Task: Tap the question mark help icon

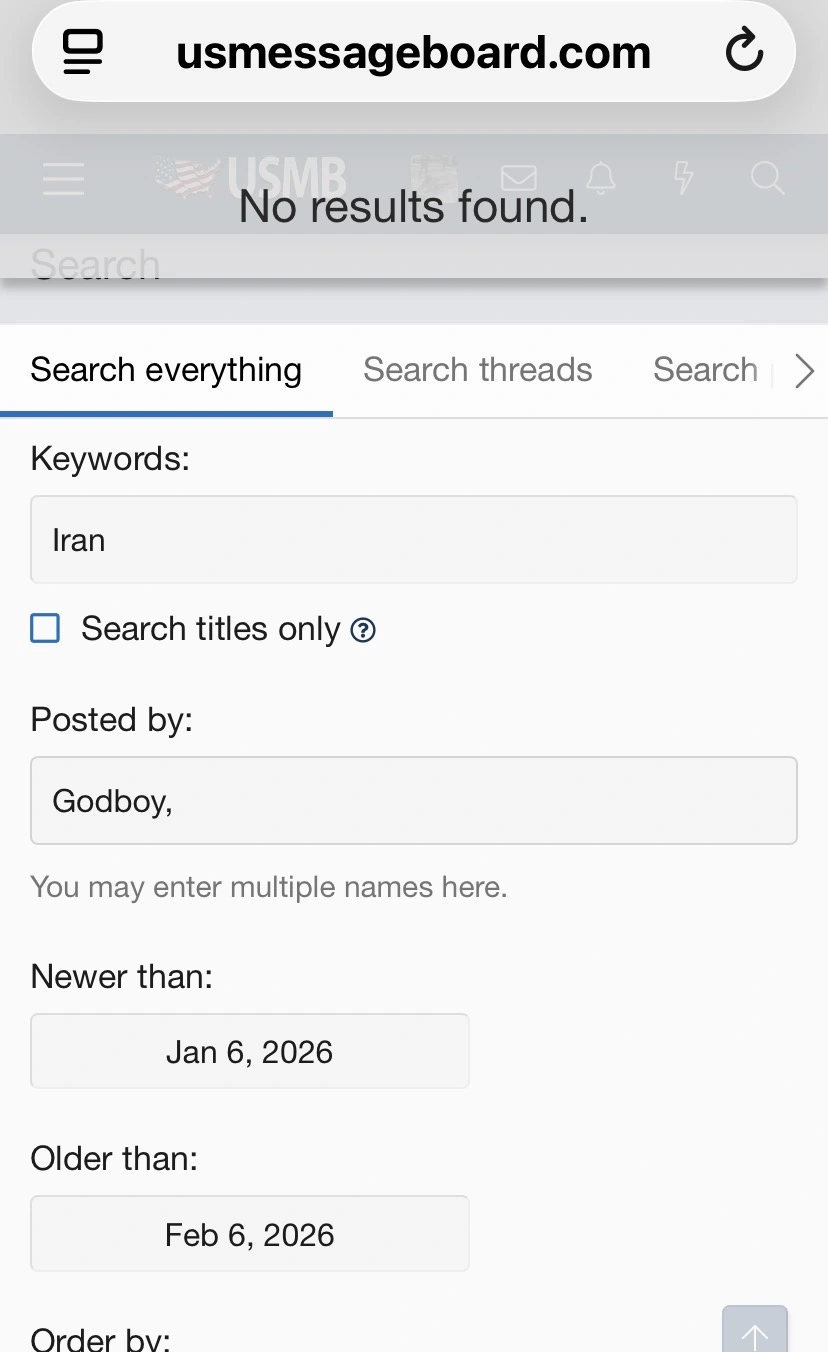Action: (364, 630)
